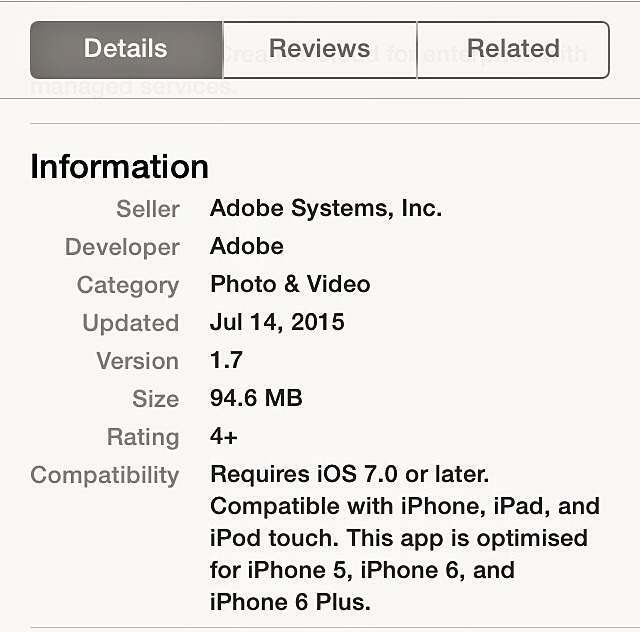Tap the Size label
This screenshot has height=632, width=640.
click(x=155, y=399)
